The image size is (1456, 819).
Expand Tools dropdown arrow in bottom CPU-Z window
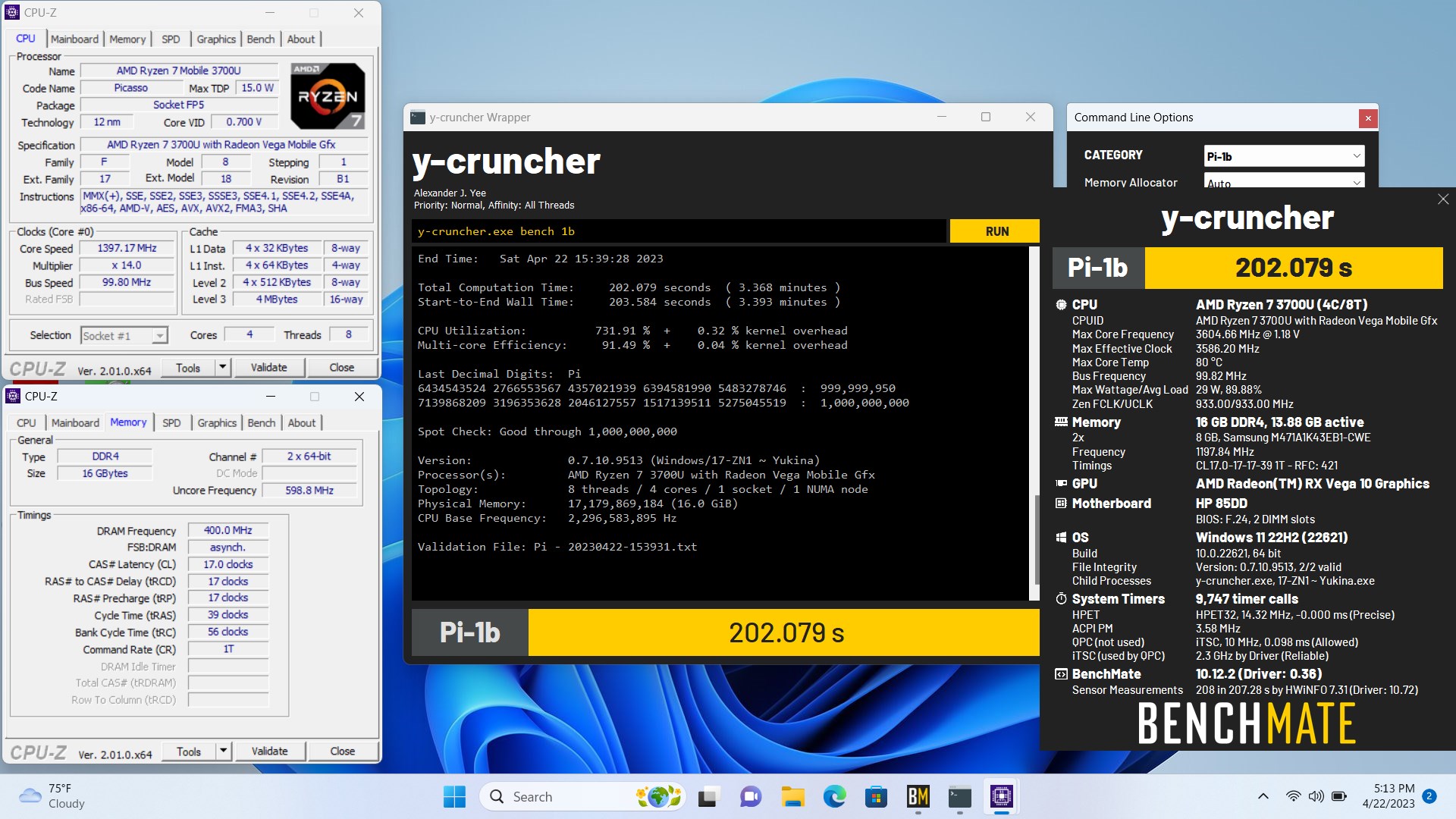223,751
